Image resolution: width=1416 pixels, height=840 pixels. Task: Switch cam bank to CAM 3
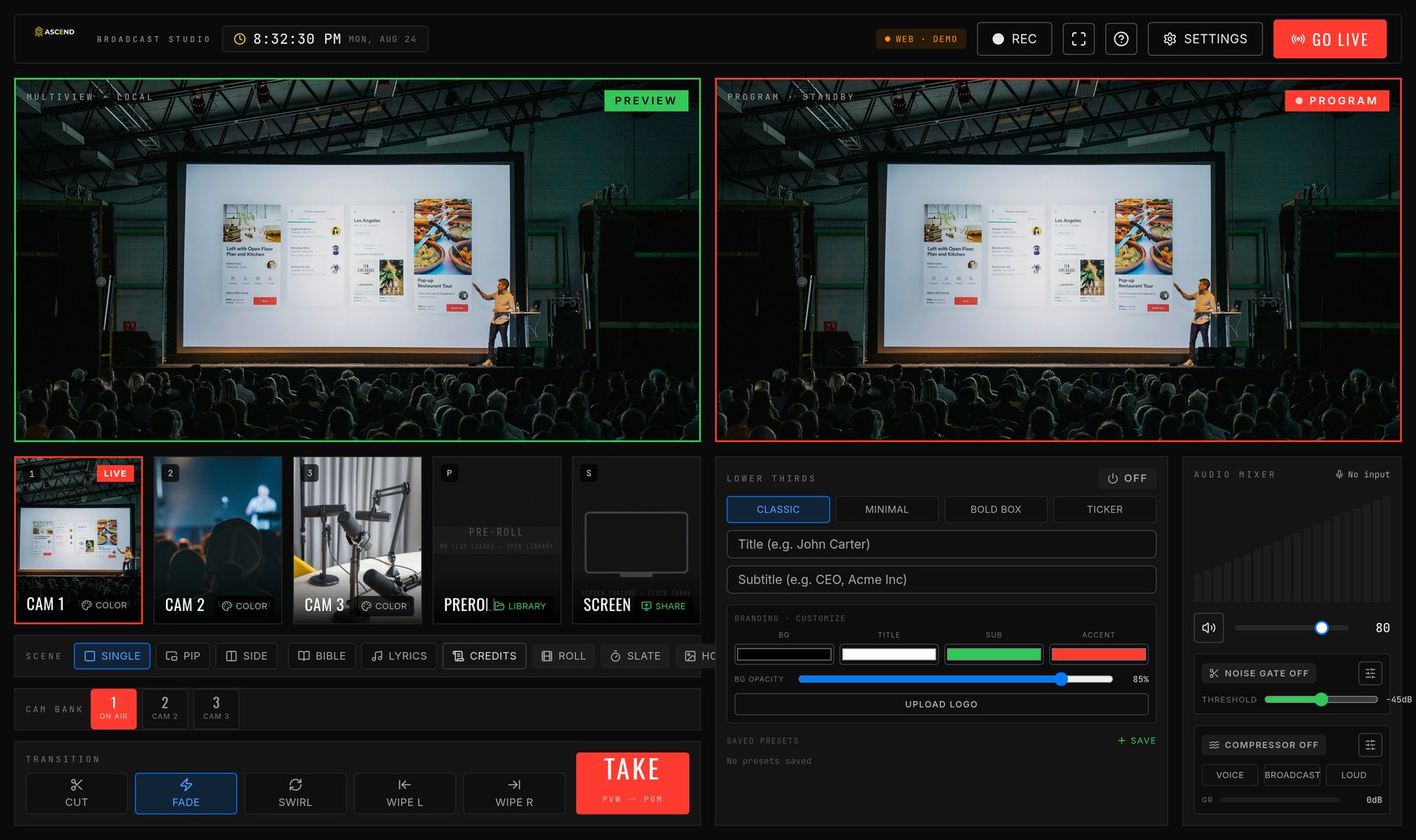coord(216,709)
